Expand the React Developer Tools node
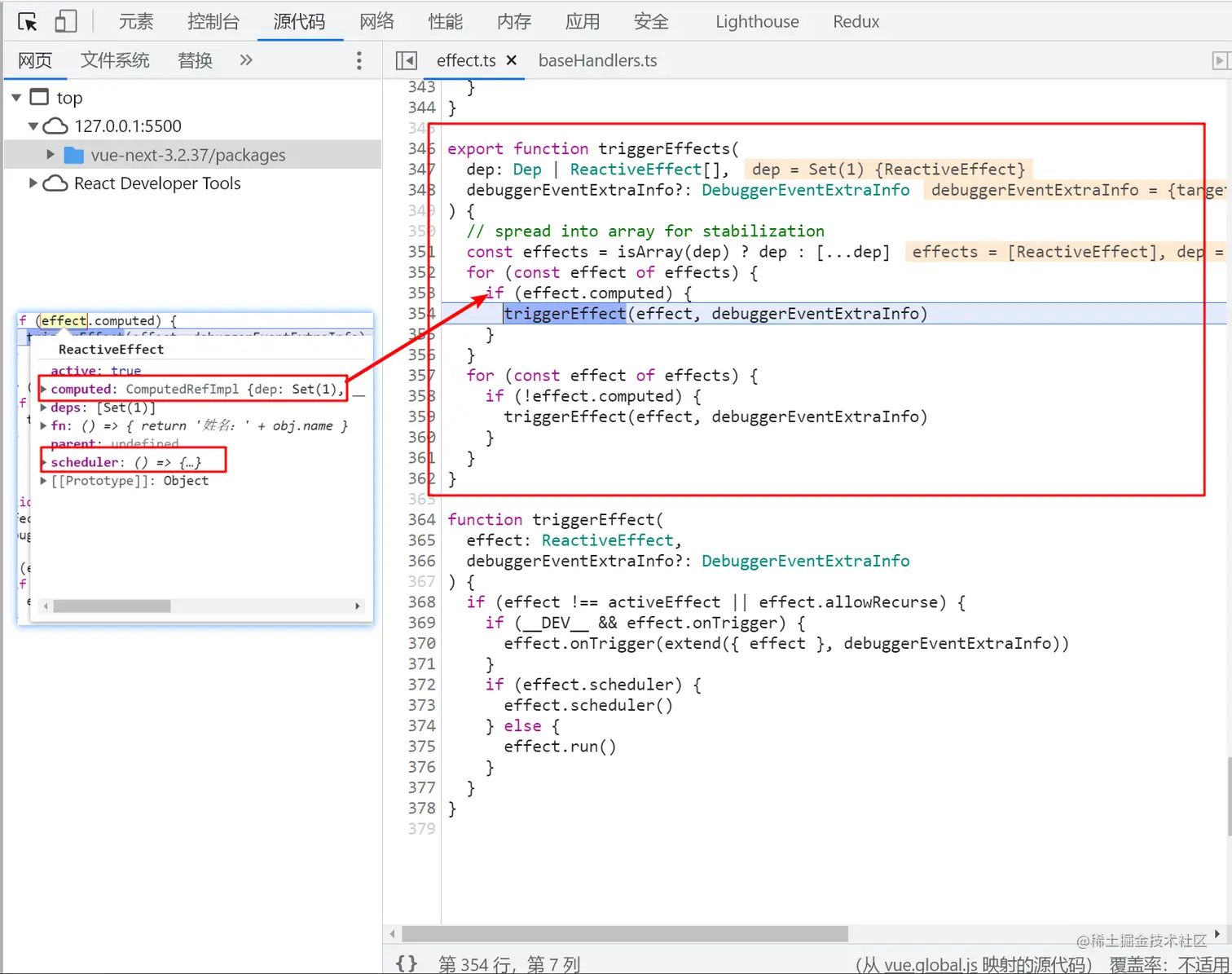This screenshot has width=1232, height=974. click(33, 183)
